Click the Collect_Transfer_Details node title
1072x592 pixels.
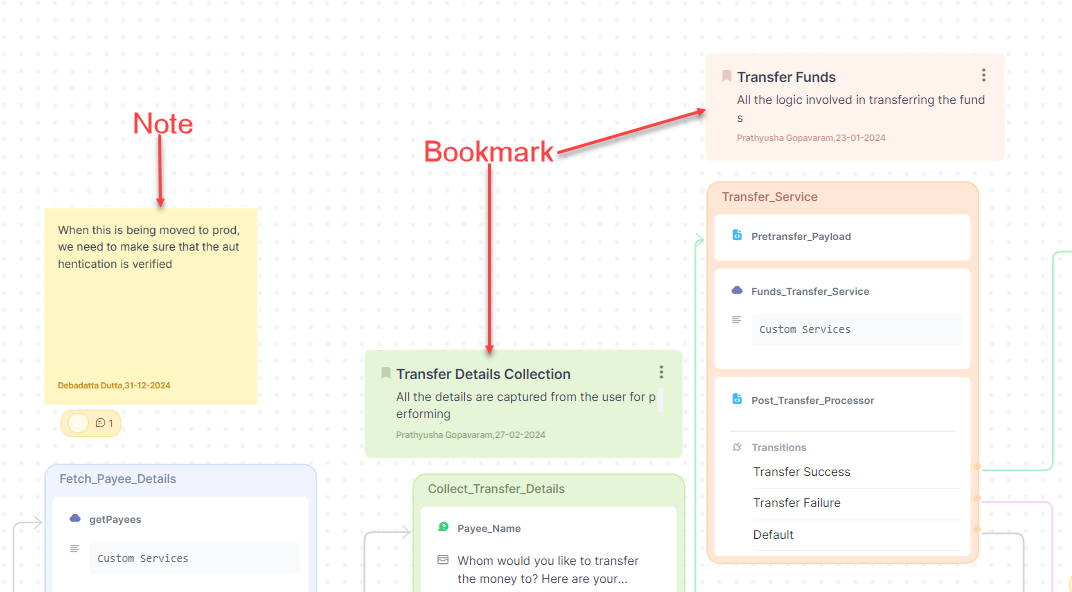coord(496,489)
